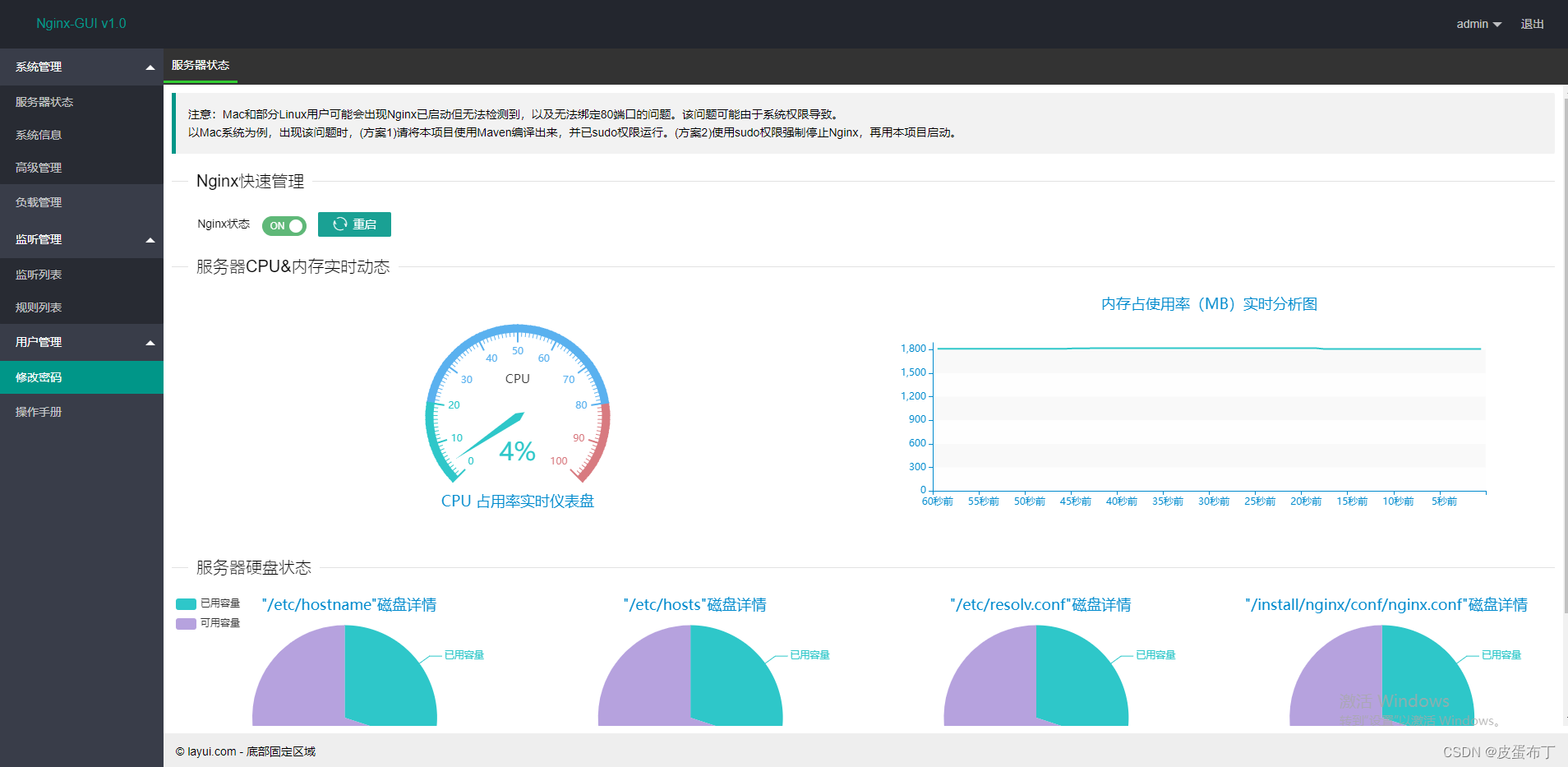The height and width of the screenshot is (767, 1568).
Task: Open 规则列表 in sidebar
Action: (81, 307)
